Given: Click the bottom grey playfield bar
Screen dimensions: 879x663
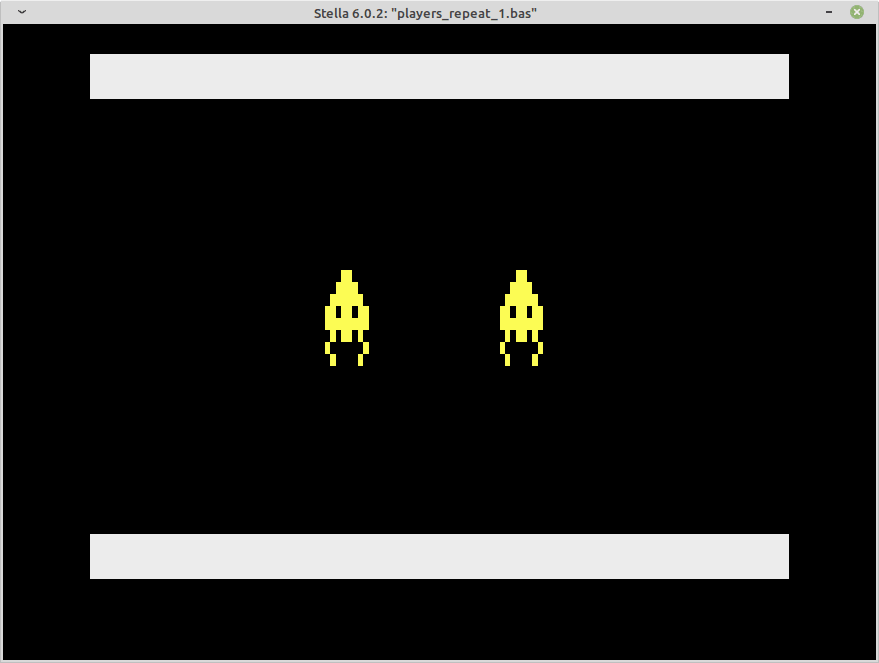Looking at the screenshot, I should point(440,556).
